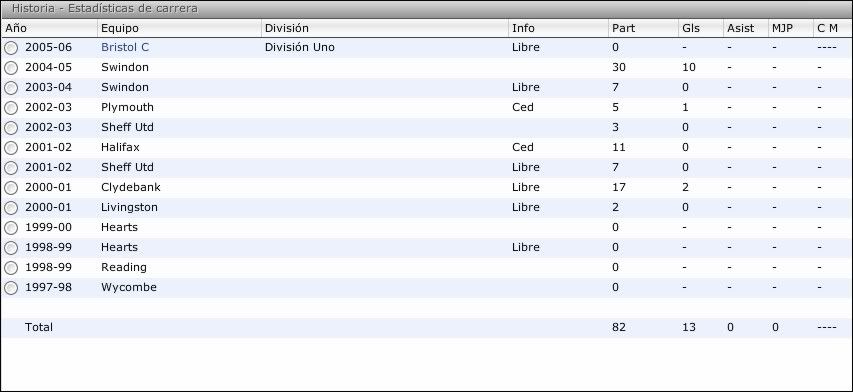Click the Livingston team name

tap(129, 208)
